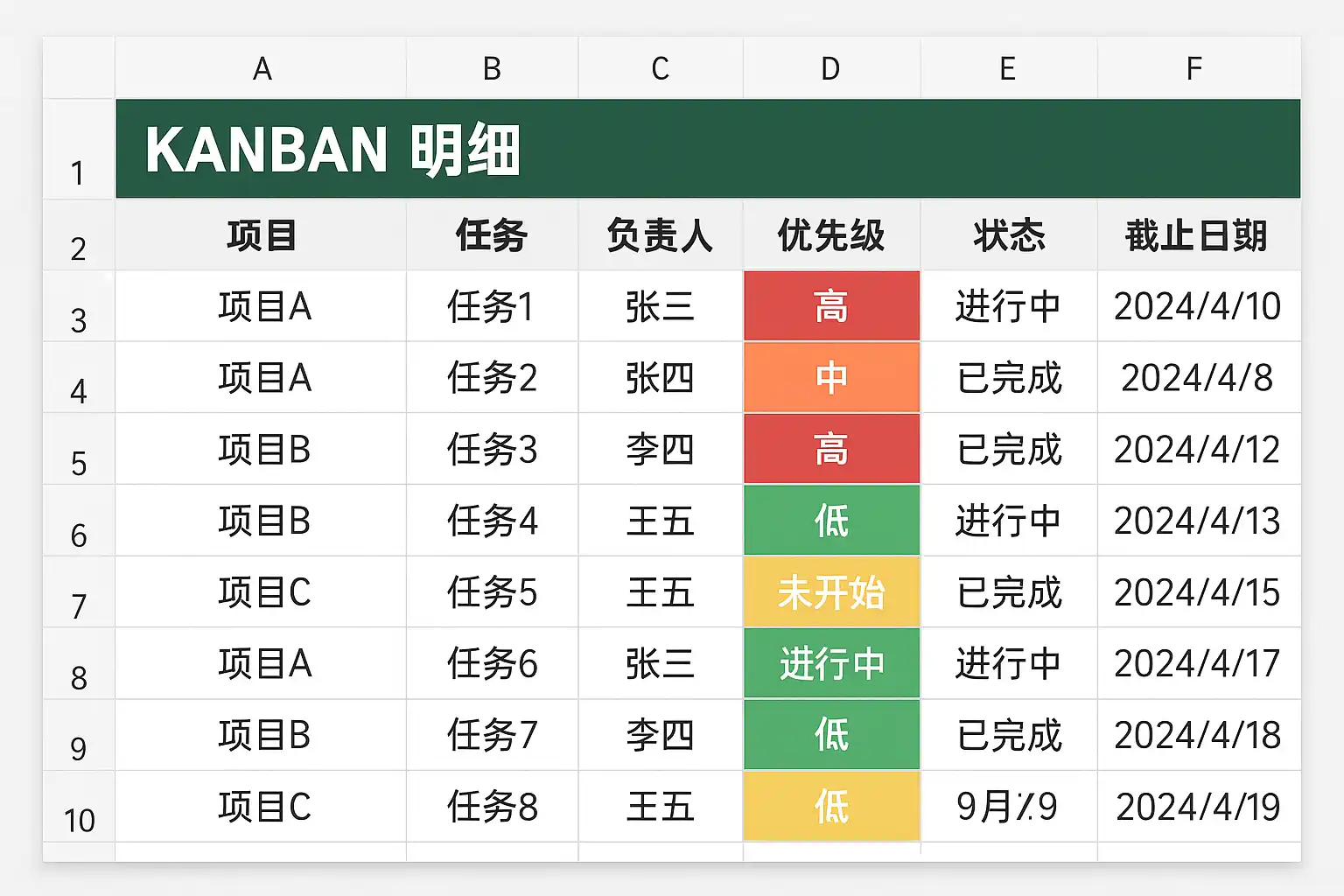
Task: Select the column D header
Action: [x=830, y=68]
